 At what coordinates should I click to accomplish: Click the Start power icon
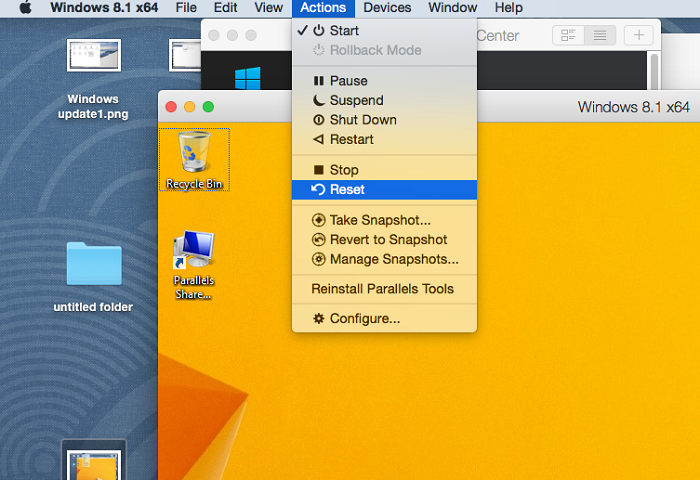pos(318,30)
